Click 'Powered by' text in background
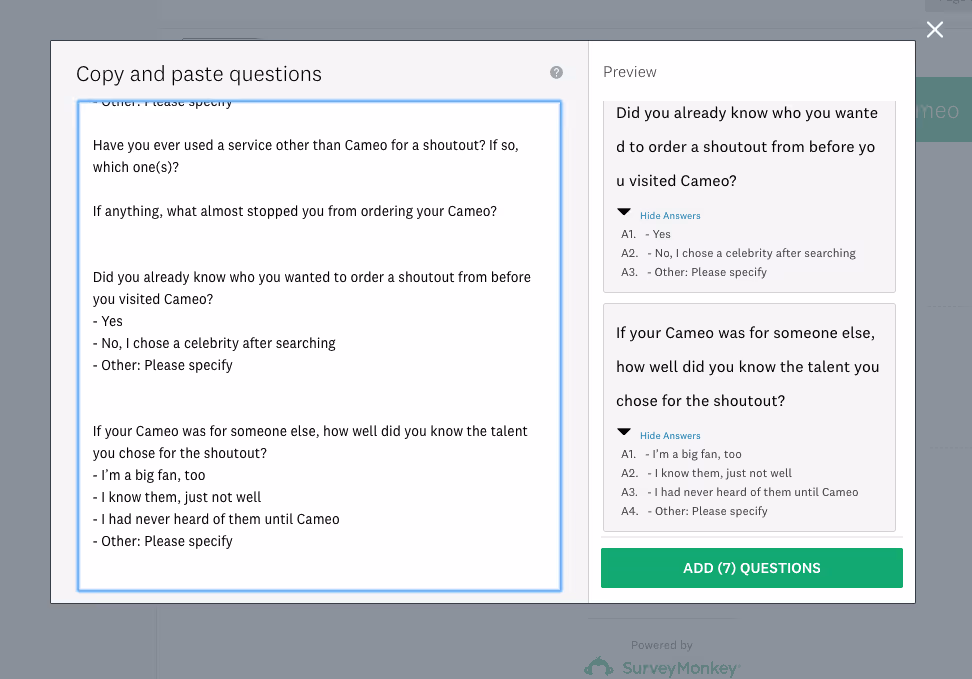Image resolution: width=972 pixels, height=679 pixels. pos(661,645)
